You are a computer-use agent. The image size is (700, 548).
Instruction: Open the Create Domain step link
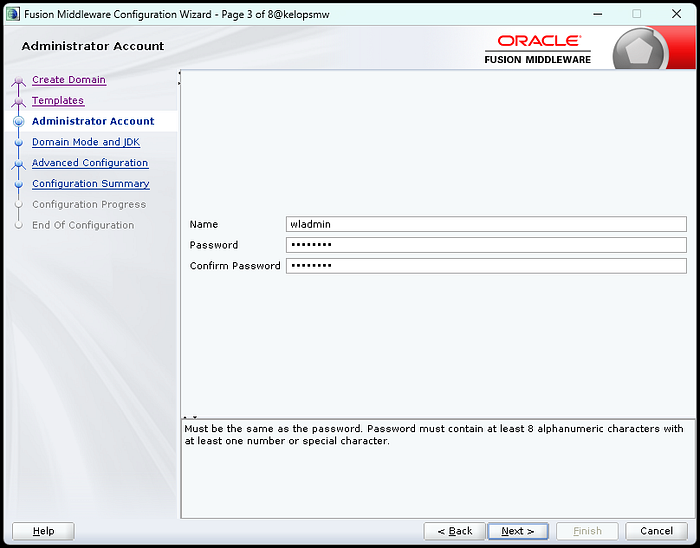point(69,80)
